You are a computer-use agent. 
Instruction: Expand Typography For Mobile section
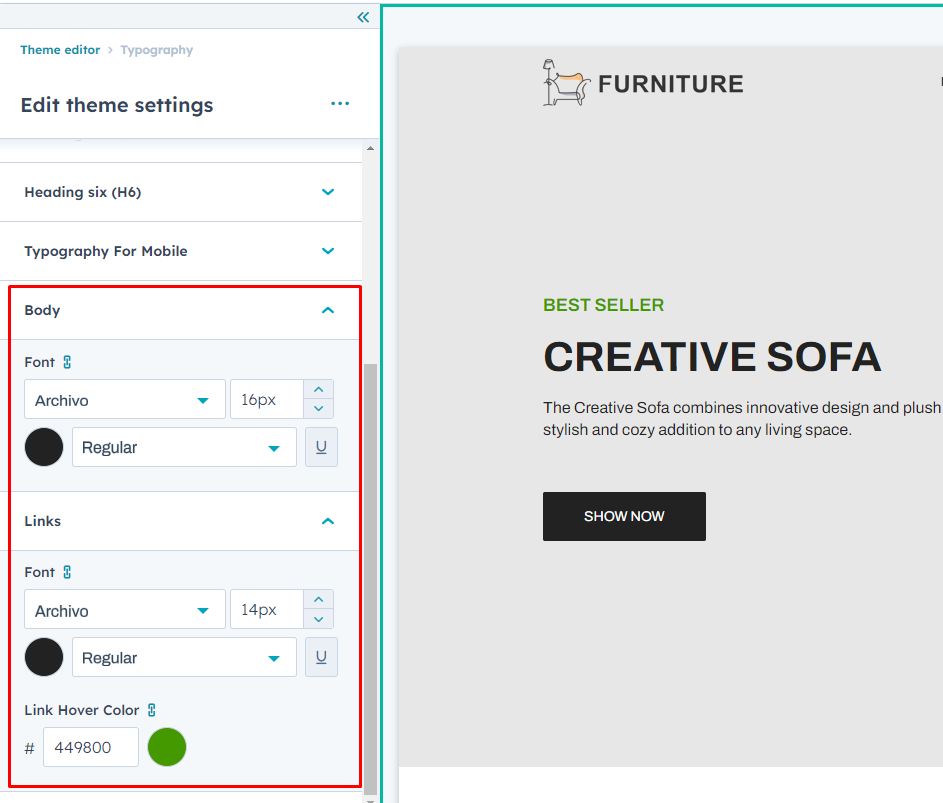[328, 251]
